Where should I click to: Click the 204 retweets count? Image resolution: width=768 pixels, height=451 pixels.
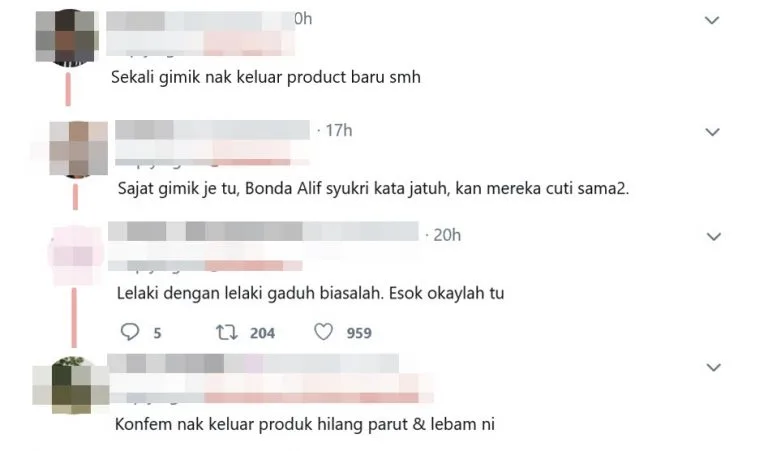(x=262, y=333)
